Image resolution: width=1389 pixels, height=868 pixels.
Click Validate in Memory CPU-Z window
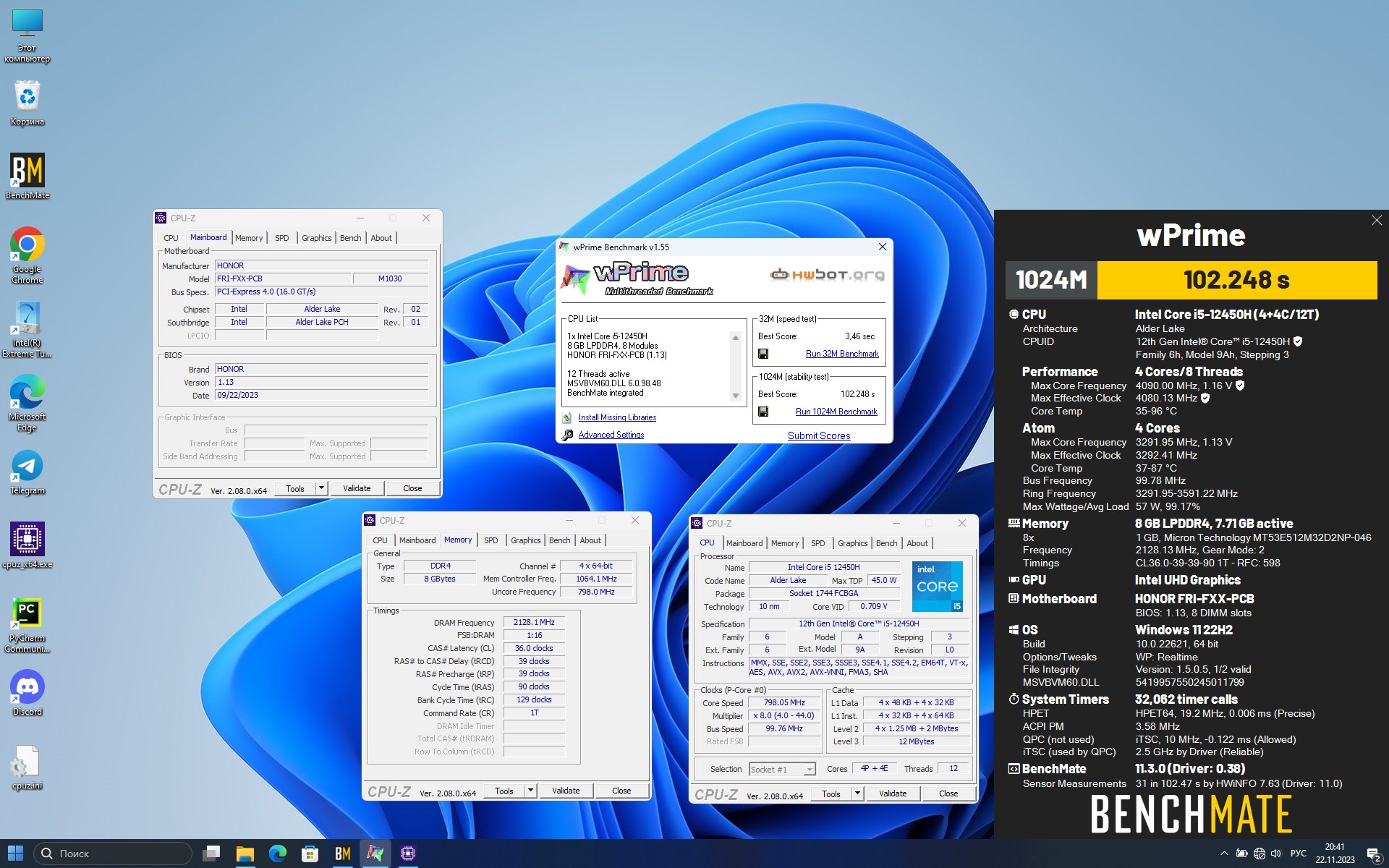pyautogui.click(x=566, y=791)
